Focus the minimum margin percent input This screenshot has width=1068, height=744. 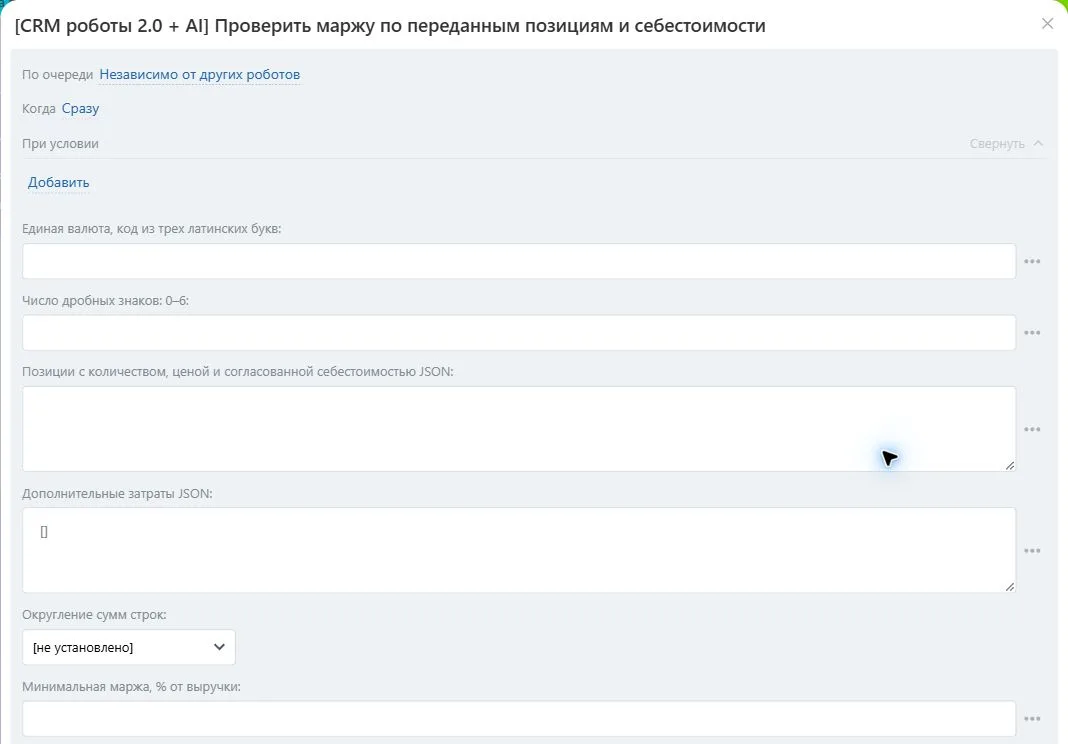pyautogui.click(x=519, y=719)
